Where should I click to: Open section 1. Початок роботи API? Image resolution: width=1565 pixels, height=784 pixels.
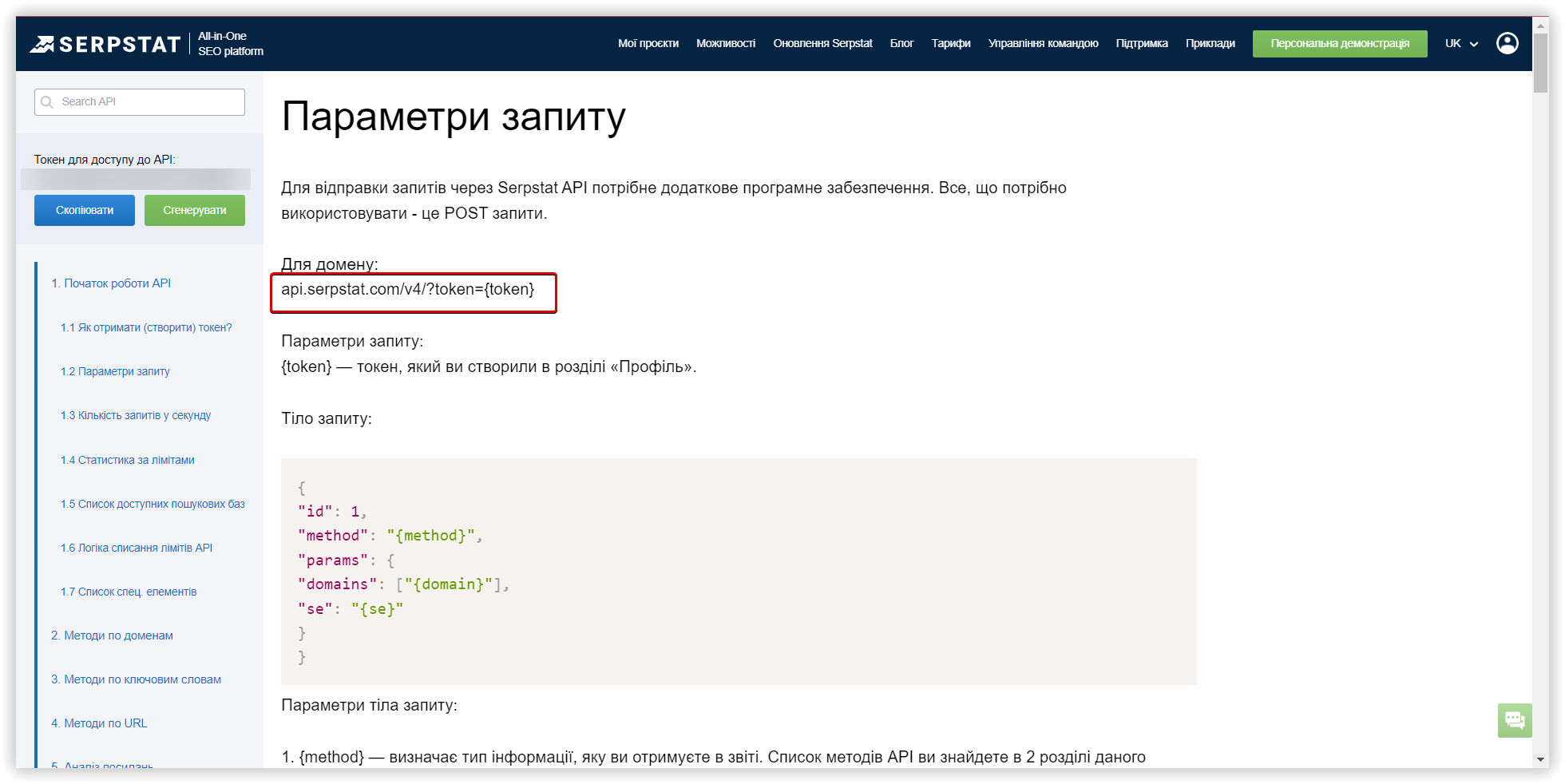[x=111, y=283]
